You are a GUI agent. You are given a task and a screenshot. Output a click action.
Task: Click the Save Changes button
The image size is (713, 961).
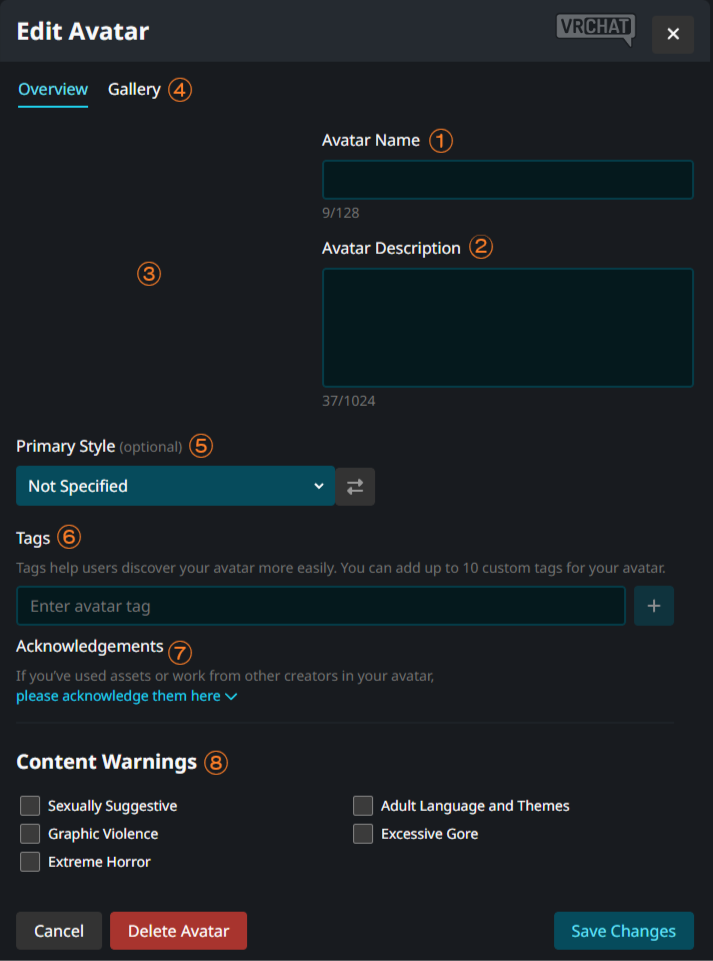point(623,931)
